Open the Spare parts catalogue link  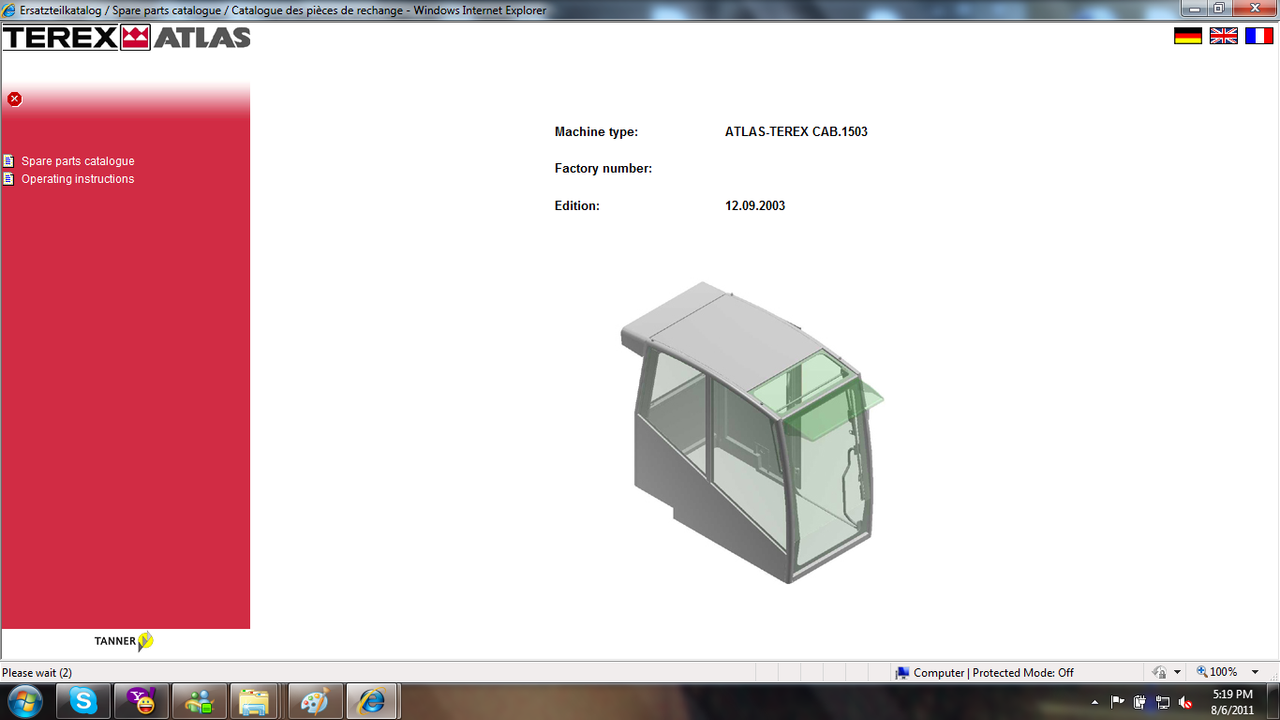coord(78,161)
